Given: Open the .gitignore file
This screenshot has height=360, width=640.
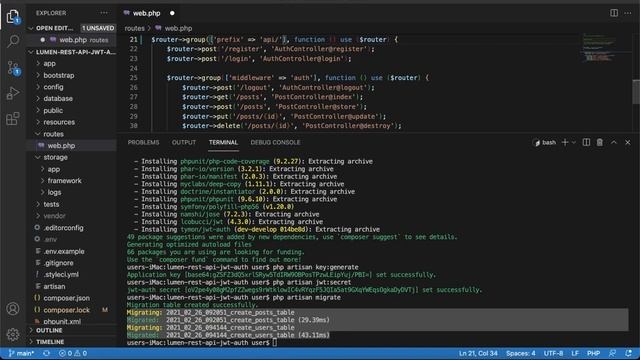Looking at the screenshot, I should tap(58, 263).
